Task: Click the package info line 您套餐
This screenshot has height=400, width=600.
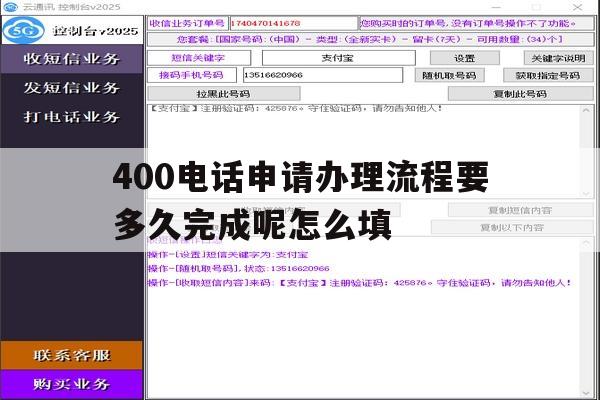Action: pyautogui.click(x=370, y=39)
